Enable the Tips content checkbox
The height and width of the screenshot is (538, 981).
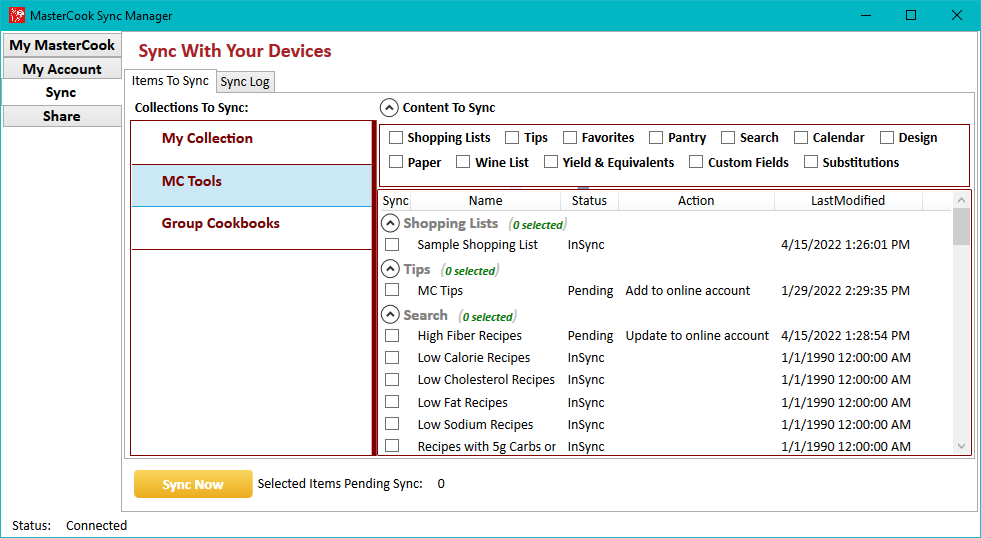(x=512, y=138)
